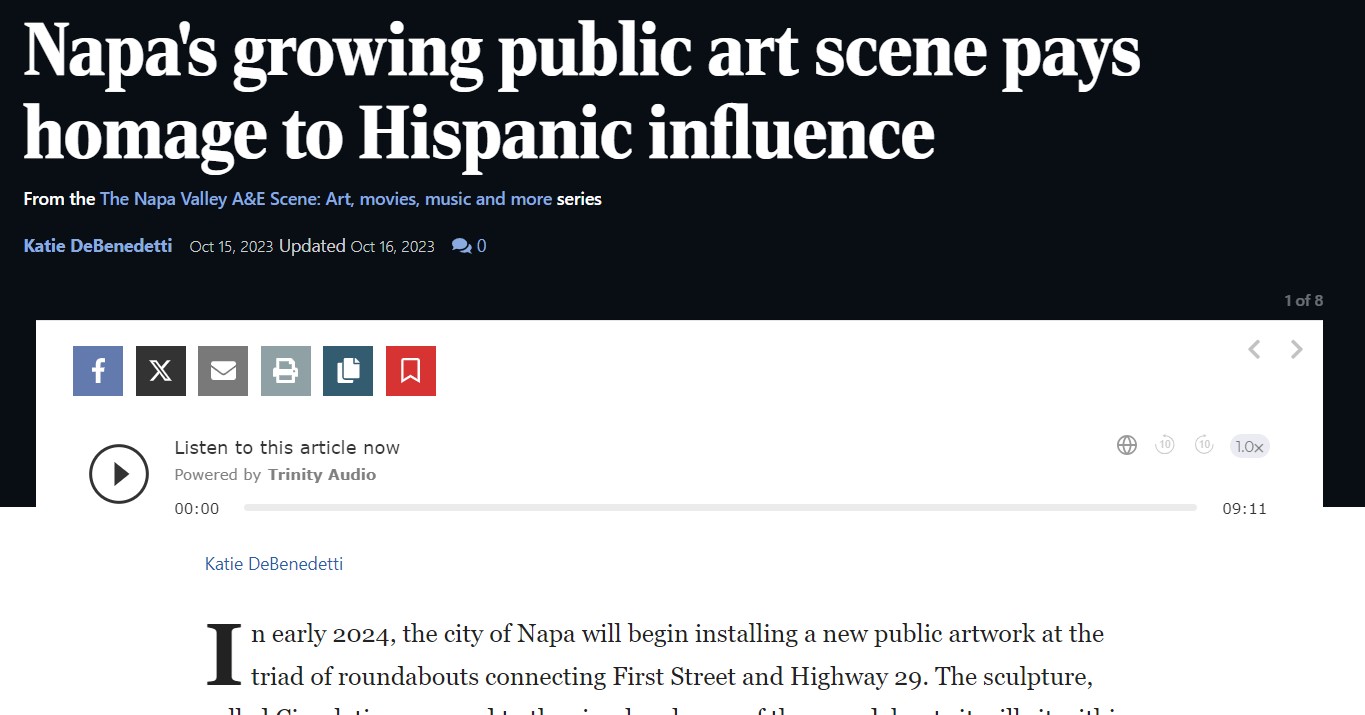Go to next gallery image arrow
This screenshot has height=715, width=1365.
click(1297, 349)
